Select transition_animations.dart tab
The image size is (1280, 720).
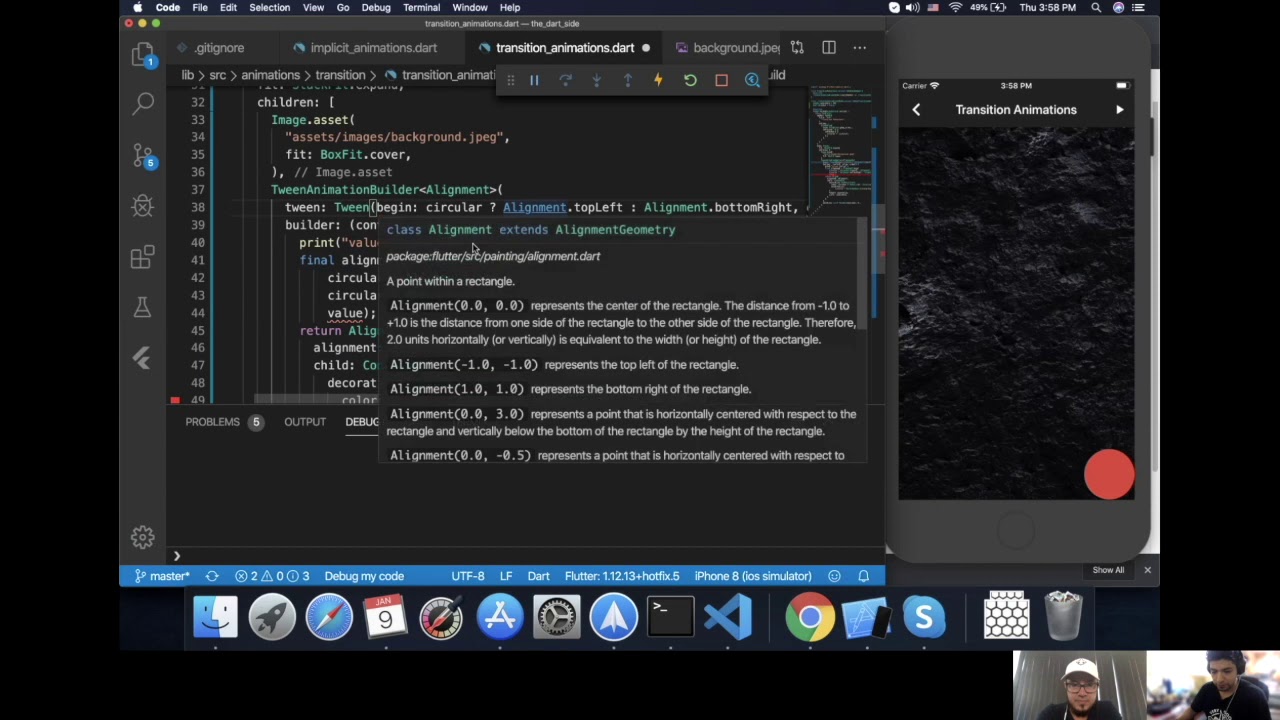tap(565, 48)
